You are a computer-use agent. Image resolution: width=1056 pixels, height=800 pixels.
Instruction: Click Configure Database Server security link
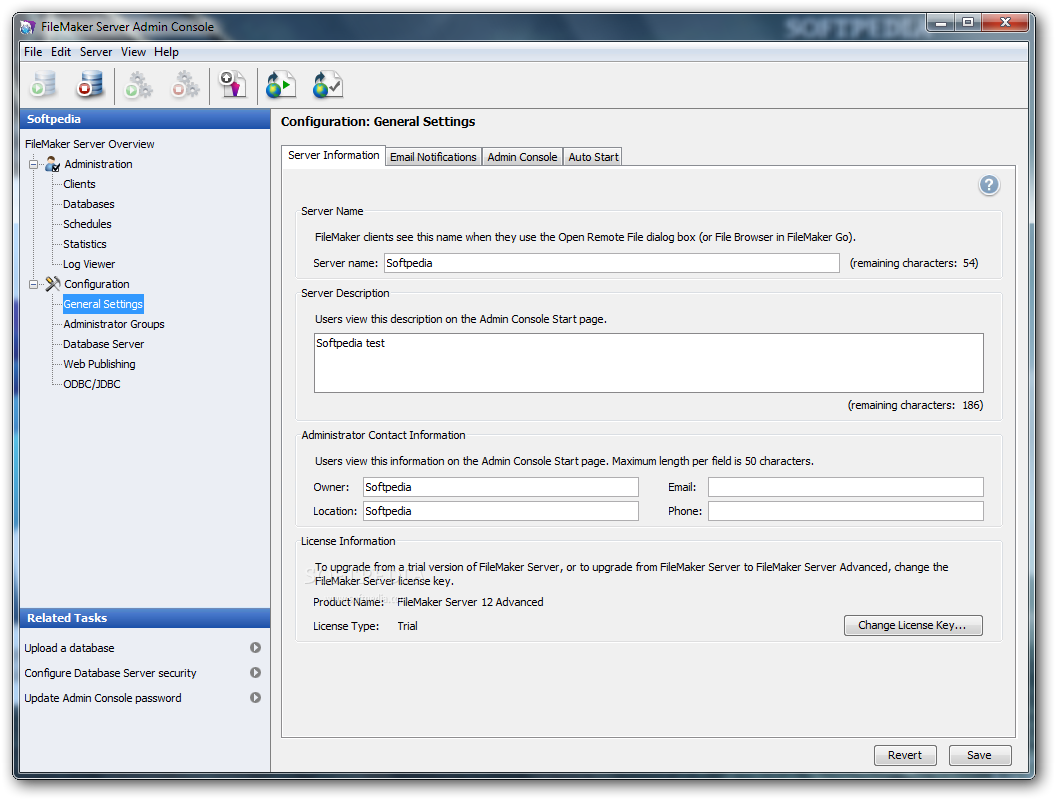pos(110,673)
